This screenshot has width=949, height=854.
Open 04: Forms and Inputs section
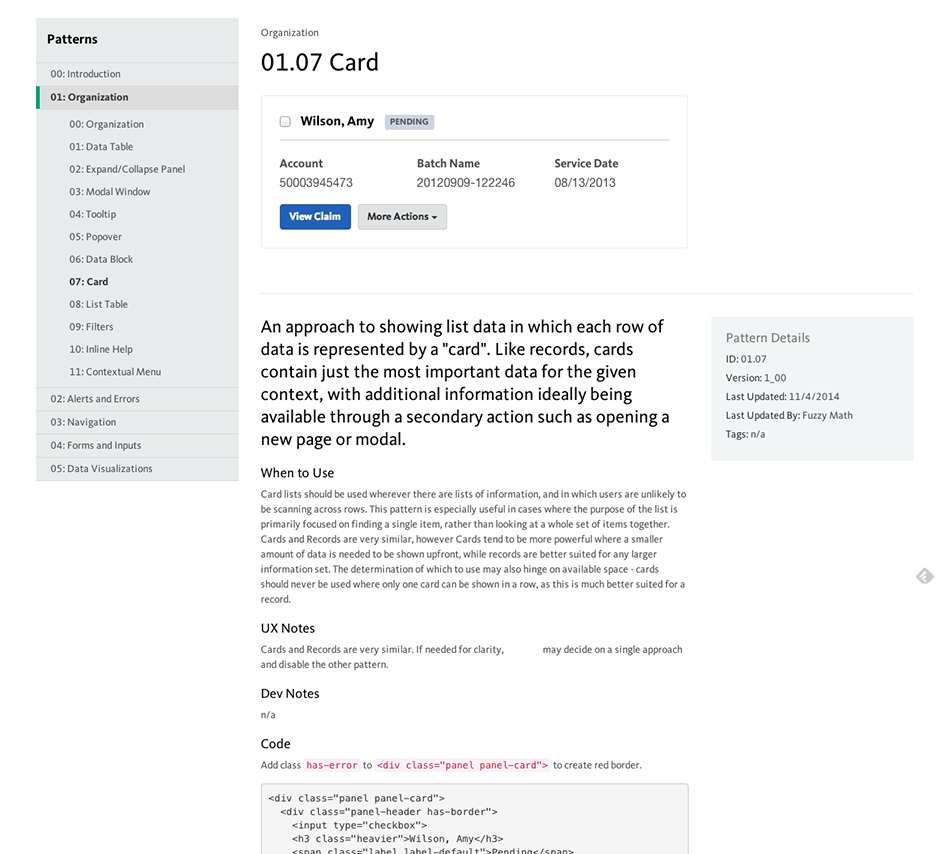click(x=137, y=445)
